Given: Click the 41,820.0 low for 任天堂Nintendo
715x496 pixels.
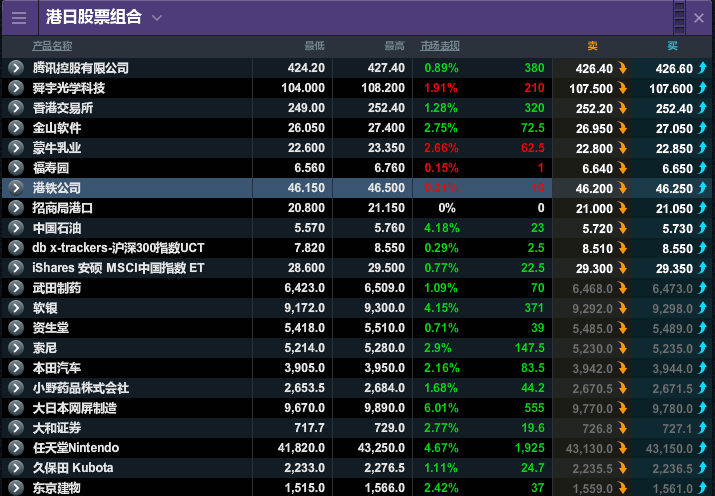Looking at the screenshot, I should coord(301,448).
